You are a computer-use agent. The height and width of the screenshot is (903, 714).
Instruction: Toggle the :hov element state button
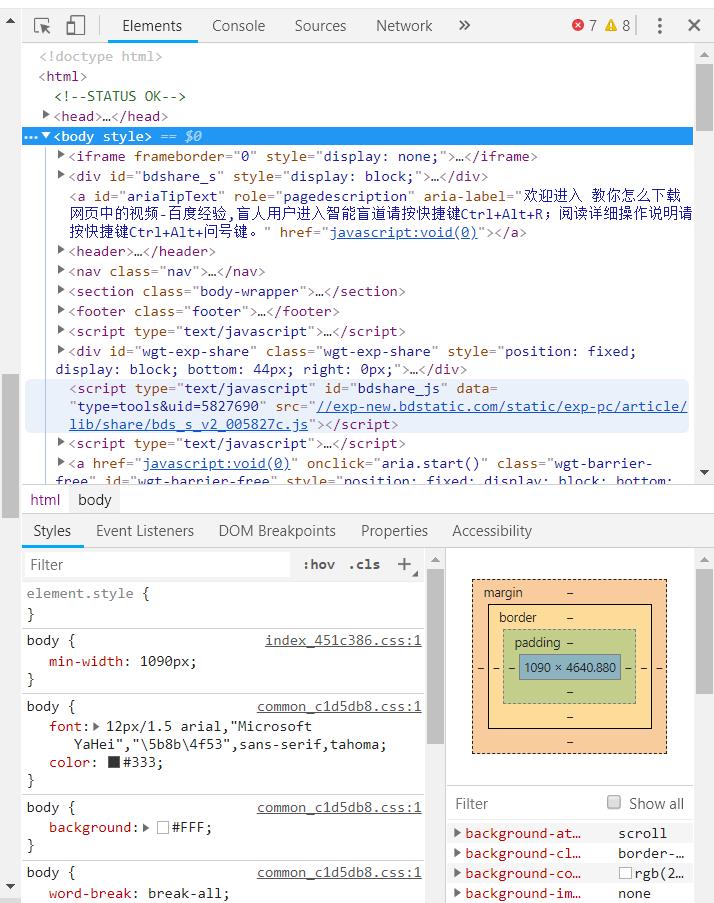319,564
